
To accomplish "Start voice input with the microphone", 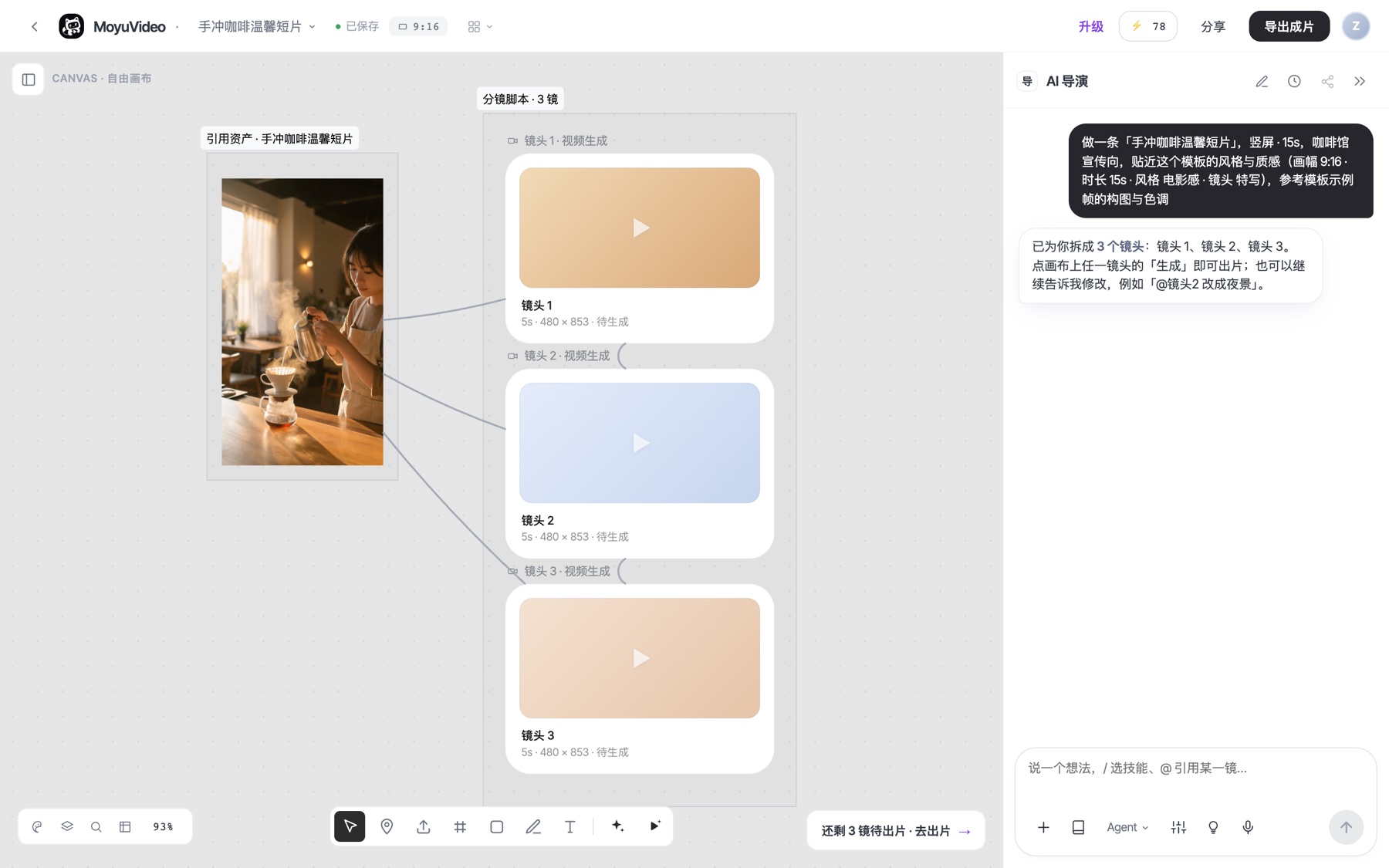I will (x=1248, y=827).
